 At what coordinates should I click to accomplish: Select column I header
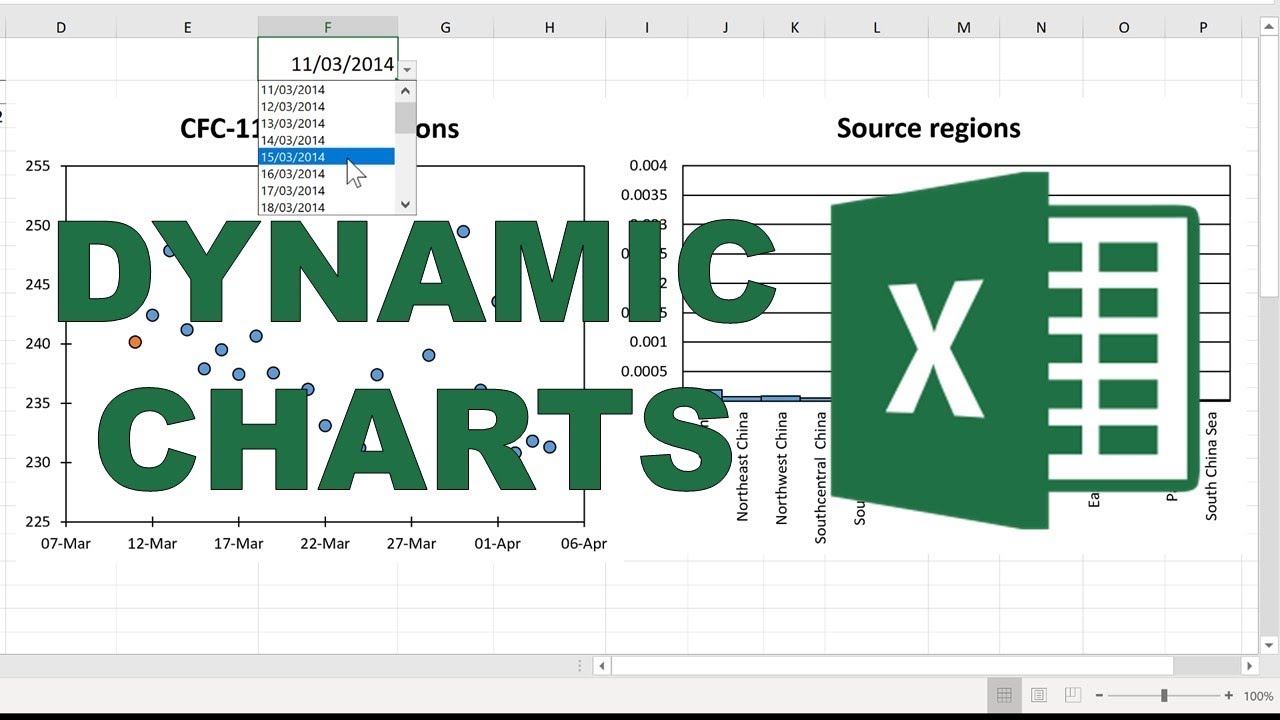(647, 28)
